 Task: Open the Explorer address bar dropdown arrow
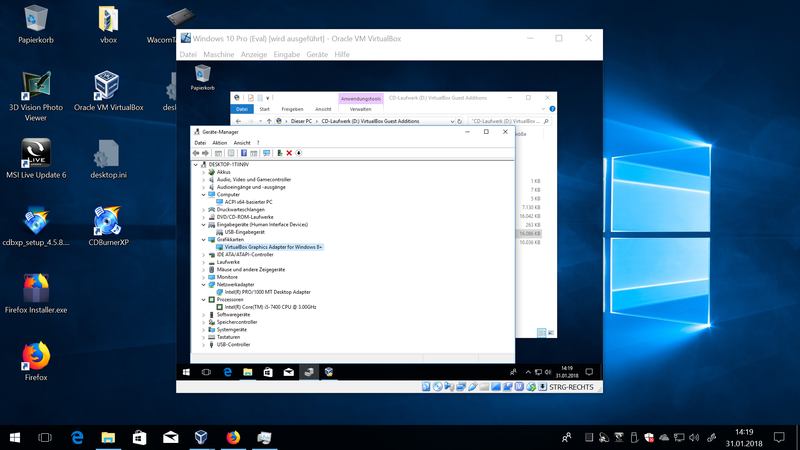point(452,121)
